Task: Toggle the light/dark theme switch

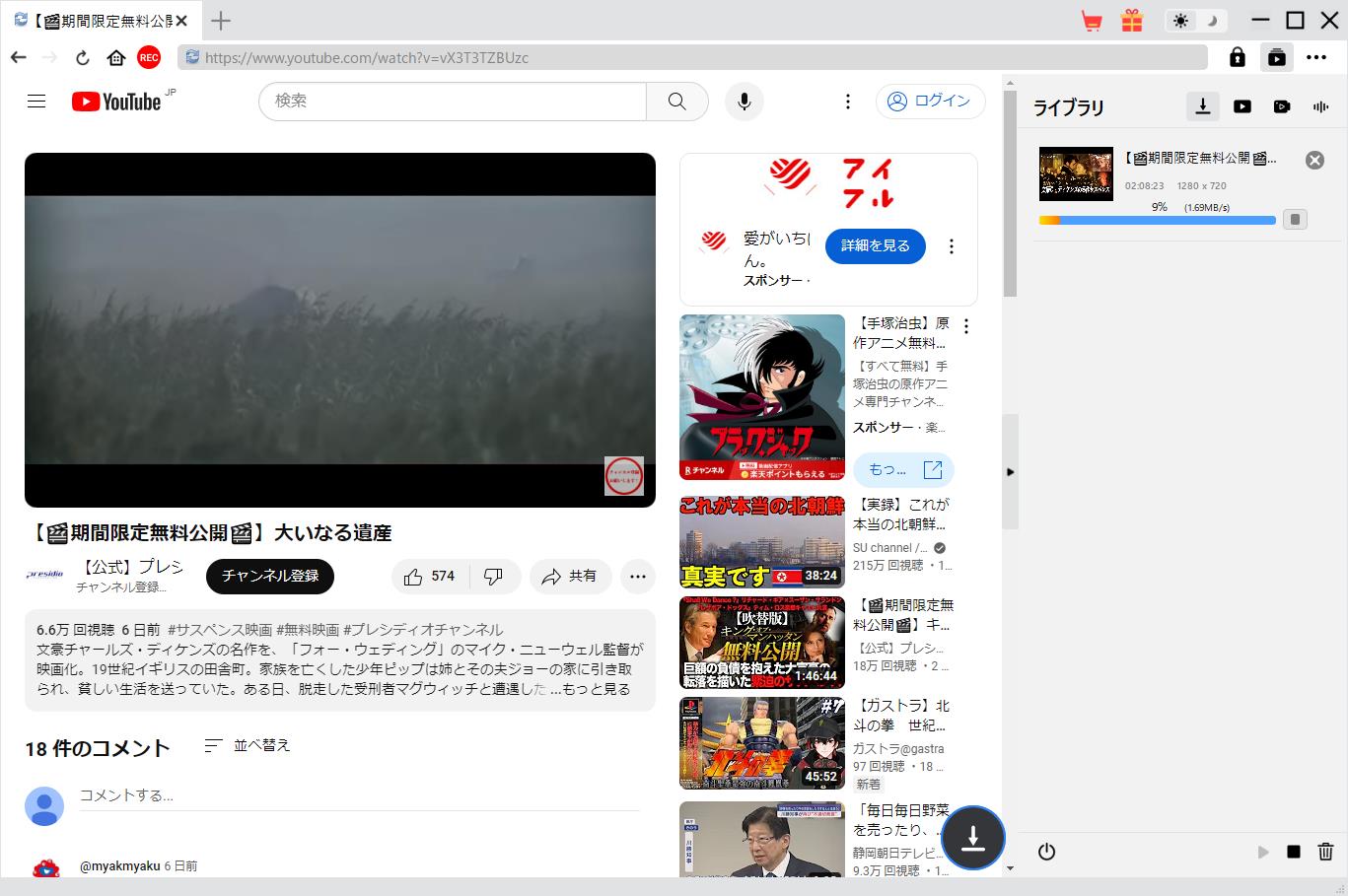Action: pos(1196,21)
